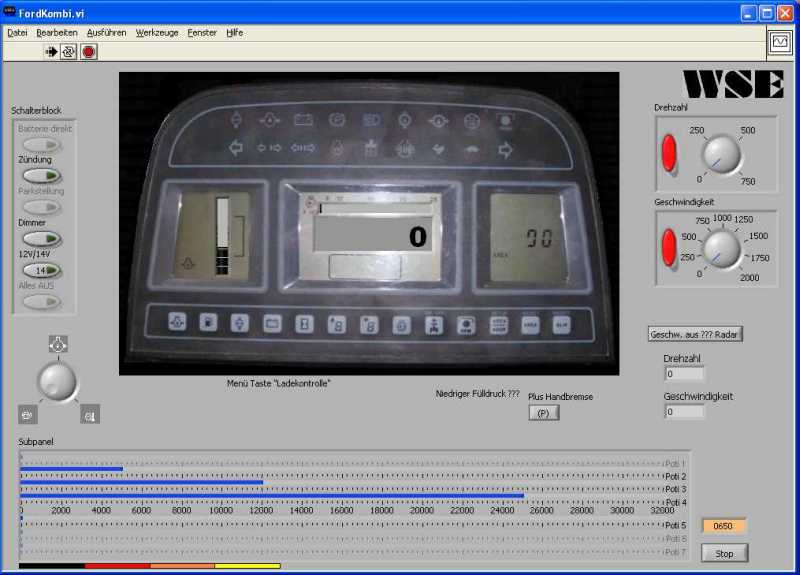Select the icon above the rotary selector knob

tap(58, 344)
